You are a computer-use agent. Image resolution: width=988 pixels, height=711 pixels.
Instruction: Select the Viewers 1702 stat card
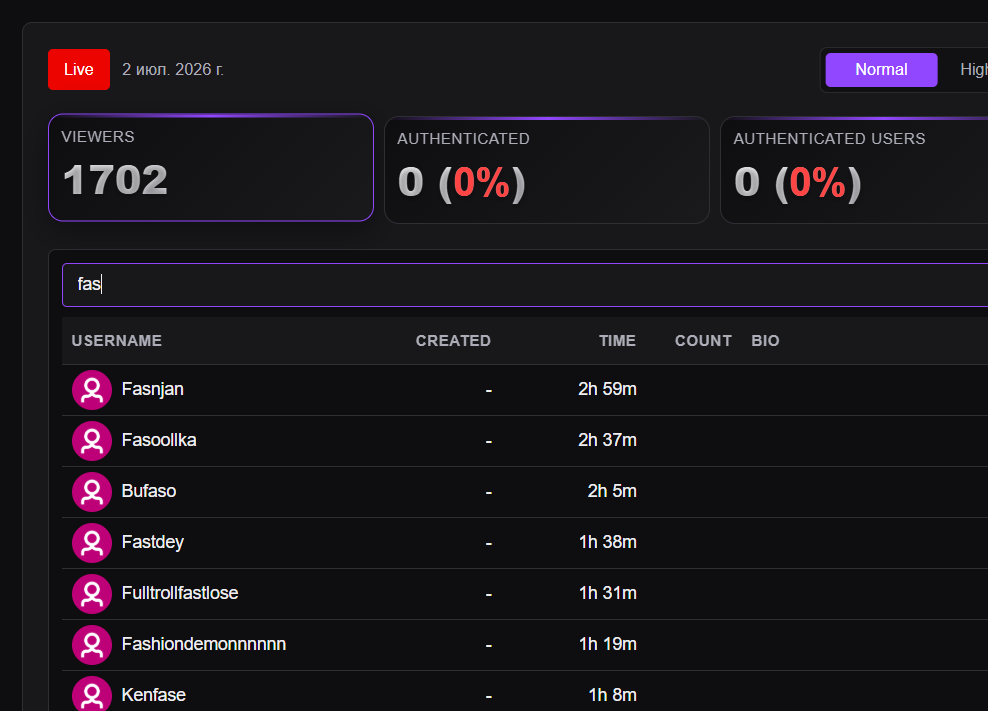click(x=211, y=168)
